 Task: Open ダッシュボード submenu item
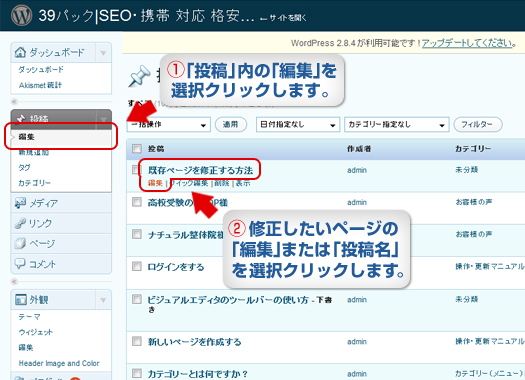41,70
